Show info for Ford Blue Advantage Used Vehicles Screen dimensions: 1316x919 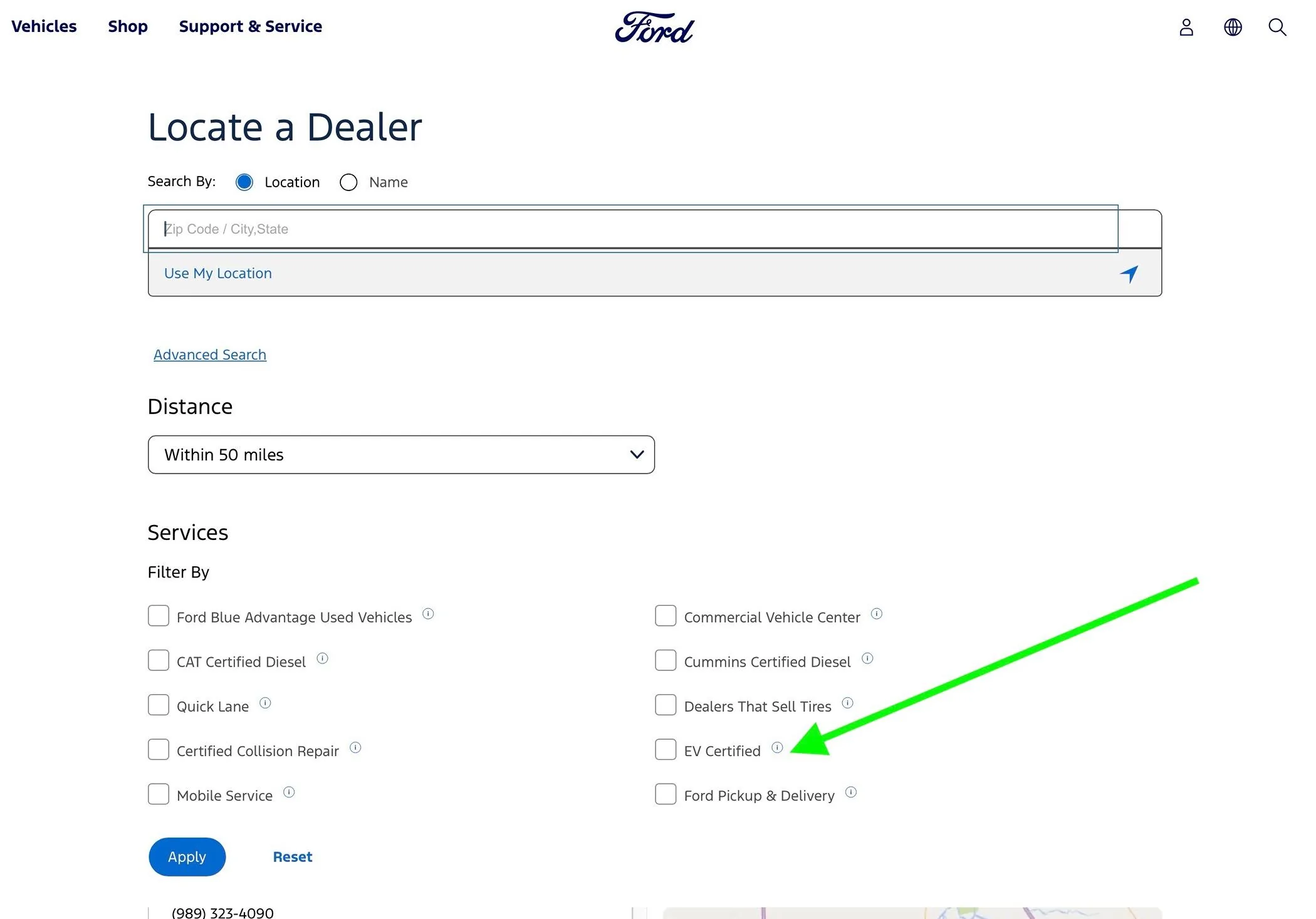[x=428, y=614]
